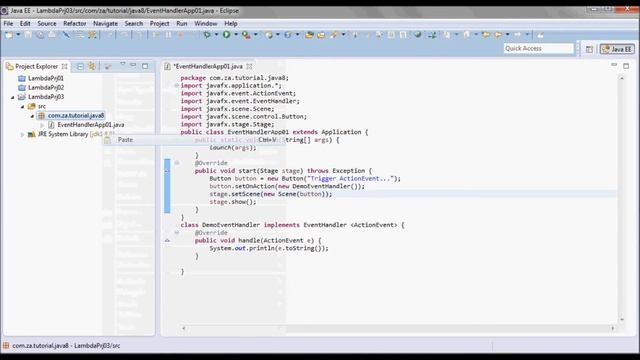Image resolution: width=640 pixels, height=360 pixels.
Task: Open the Project Explorer View Menu triangle
Action: click(122, 65)
